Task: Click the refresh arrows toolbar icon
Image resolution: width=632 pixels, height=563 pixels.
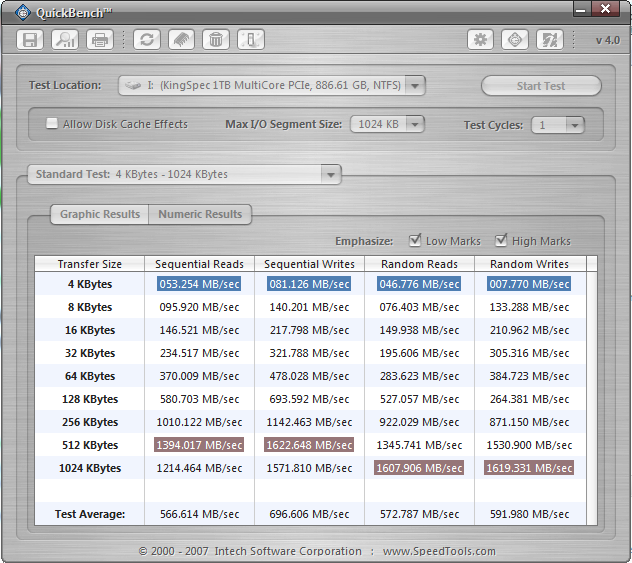Action: 148,40
